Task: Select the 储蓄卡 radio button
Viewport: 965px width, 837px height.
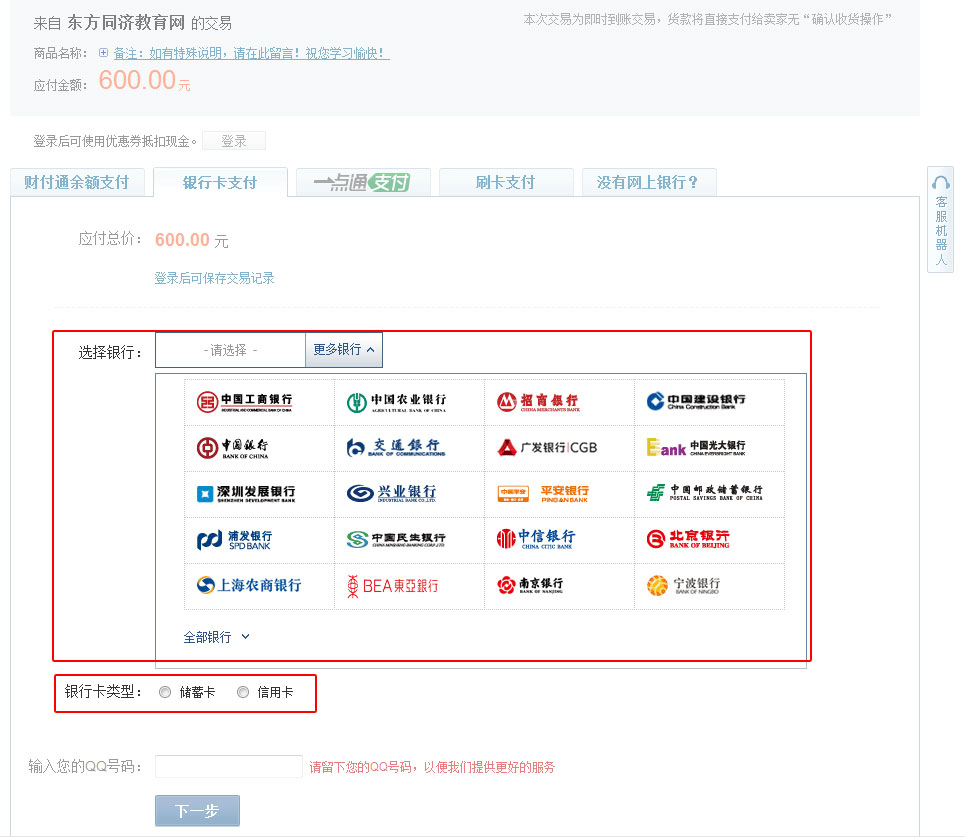Action: click(165, 692)
